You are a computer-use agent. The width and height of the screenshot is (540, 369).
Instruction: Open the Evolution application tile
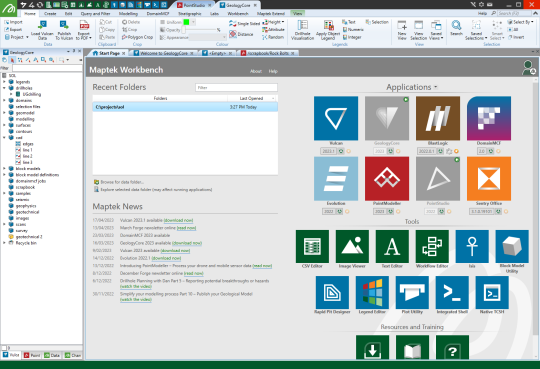(336, 178)
